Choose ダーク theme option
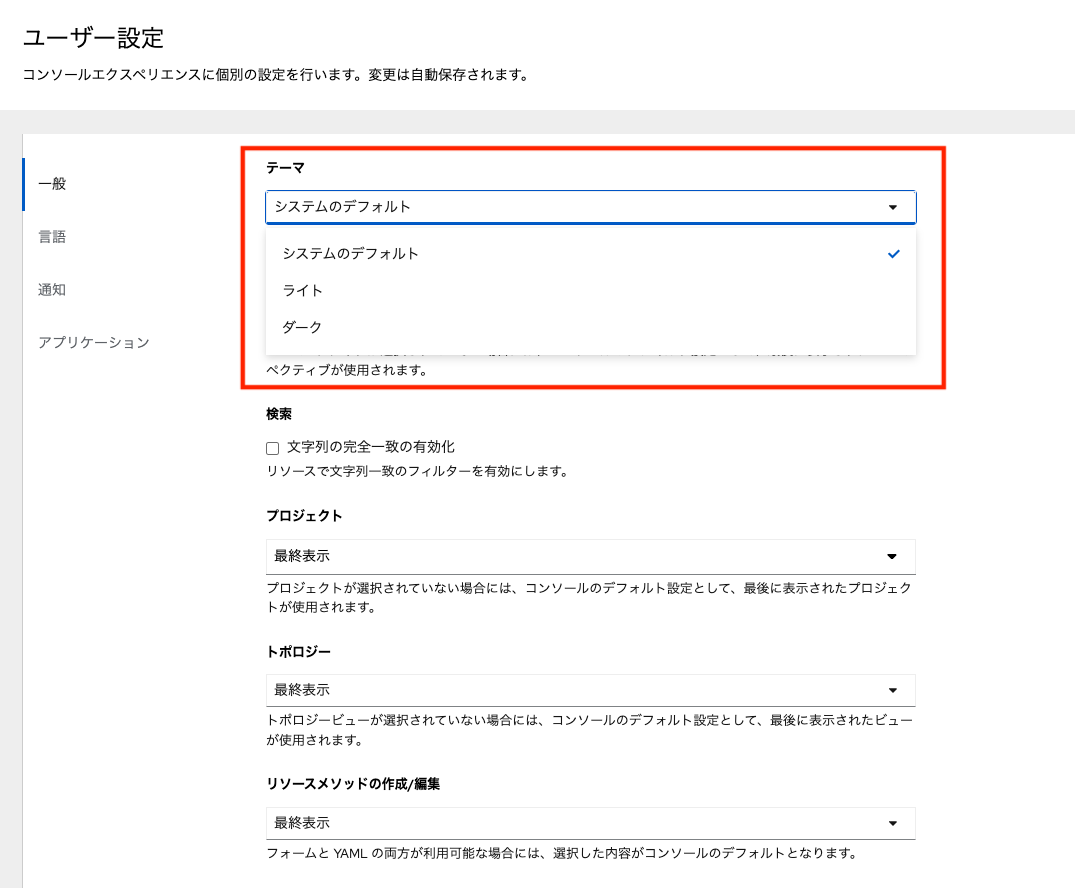Viewport: 1075px width, 888px height. 590,327
